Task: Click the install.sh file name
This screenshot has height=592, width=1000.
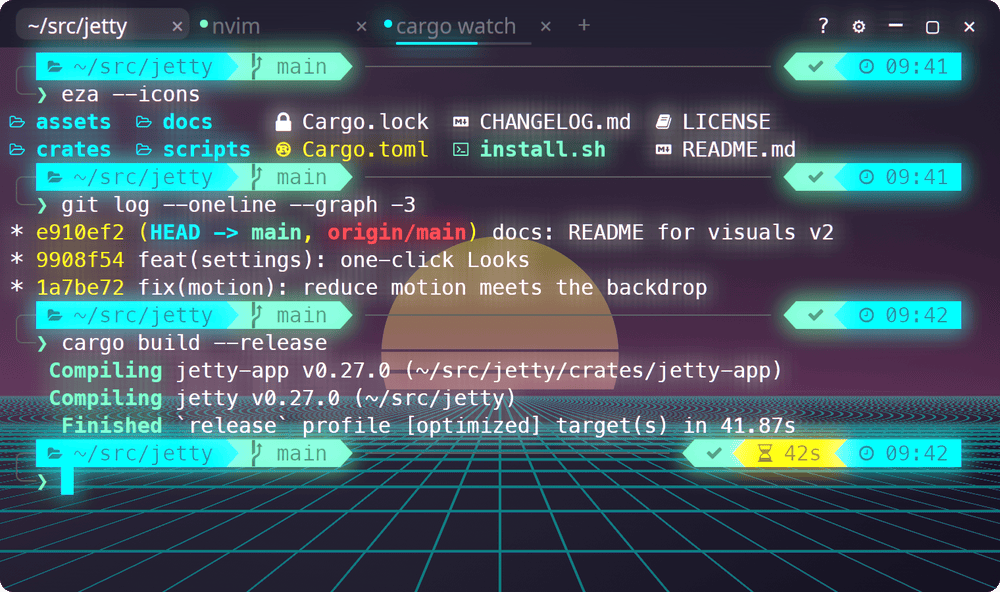Action: (543, 149)
